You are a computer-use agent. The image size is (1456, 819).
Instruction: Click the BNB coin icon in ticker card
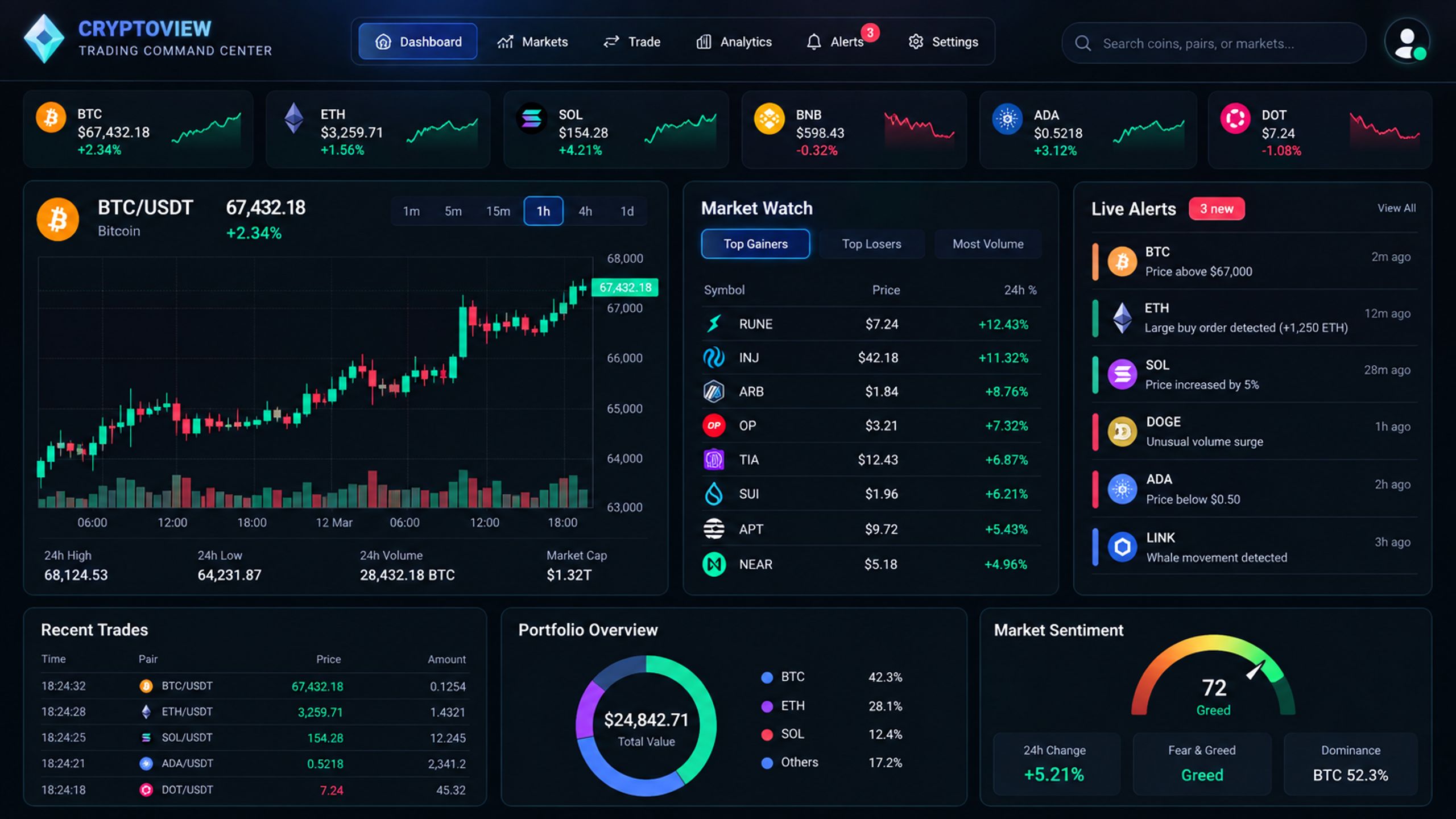pos(769,119)
